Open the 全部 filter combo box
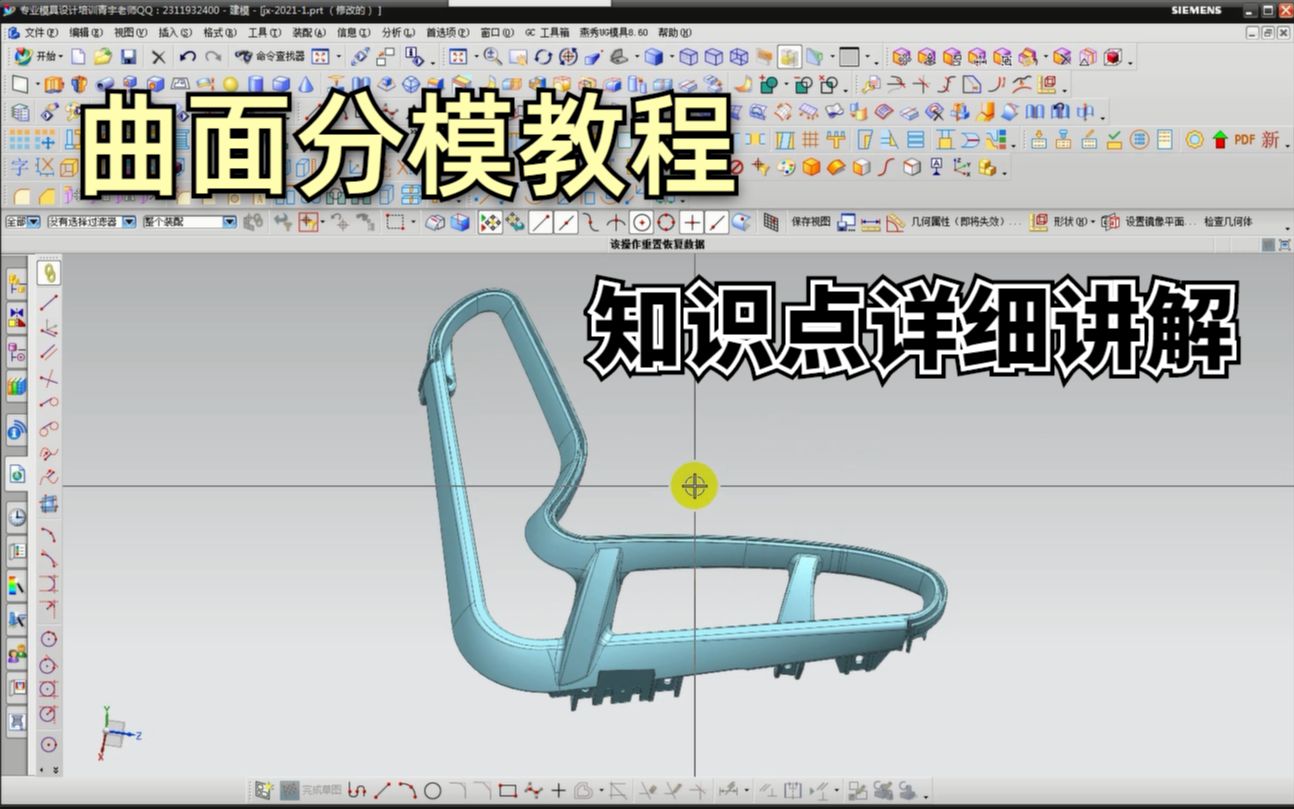1294x809 pixels. click(22, 221)
